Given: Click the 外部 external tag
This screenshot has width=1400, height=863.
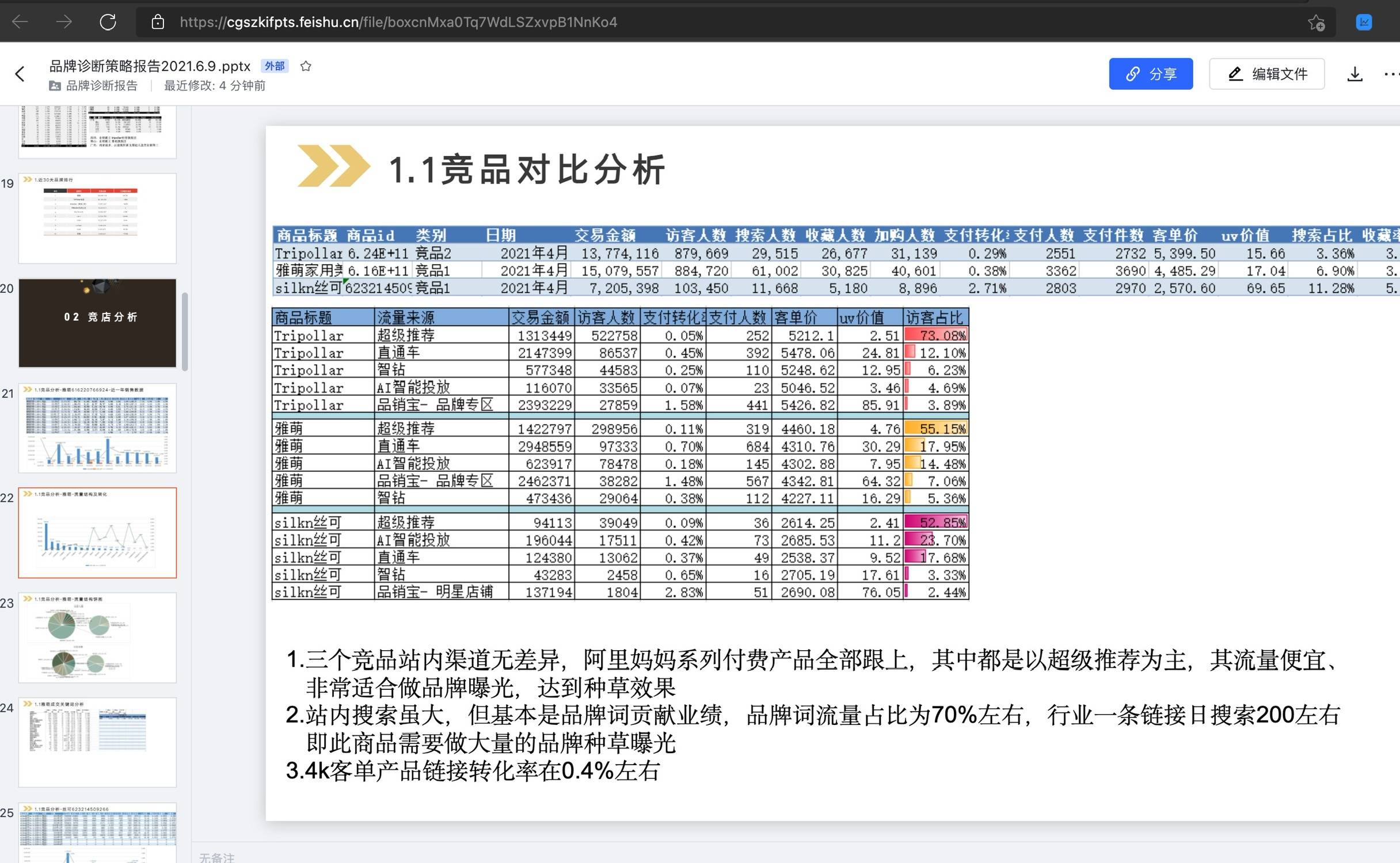Looking at the screenshot, I should [x=274, y=66].
